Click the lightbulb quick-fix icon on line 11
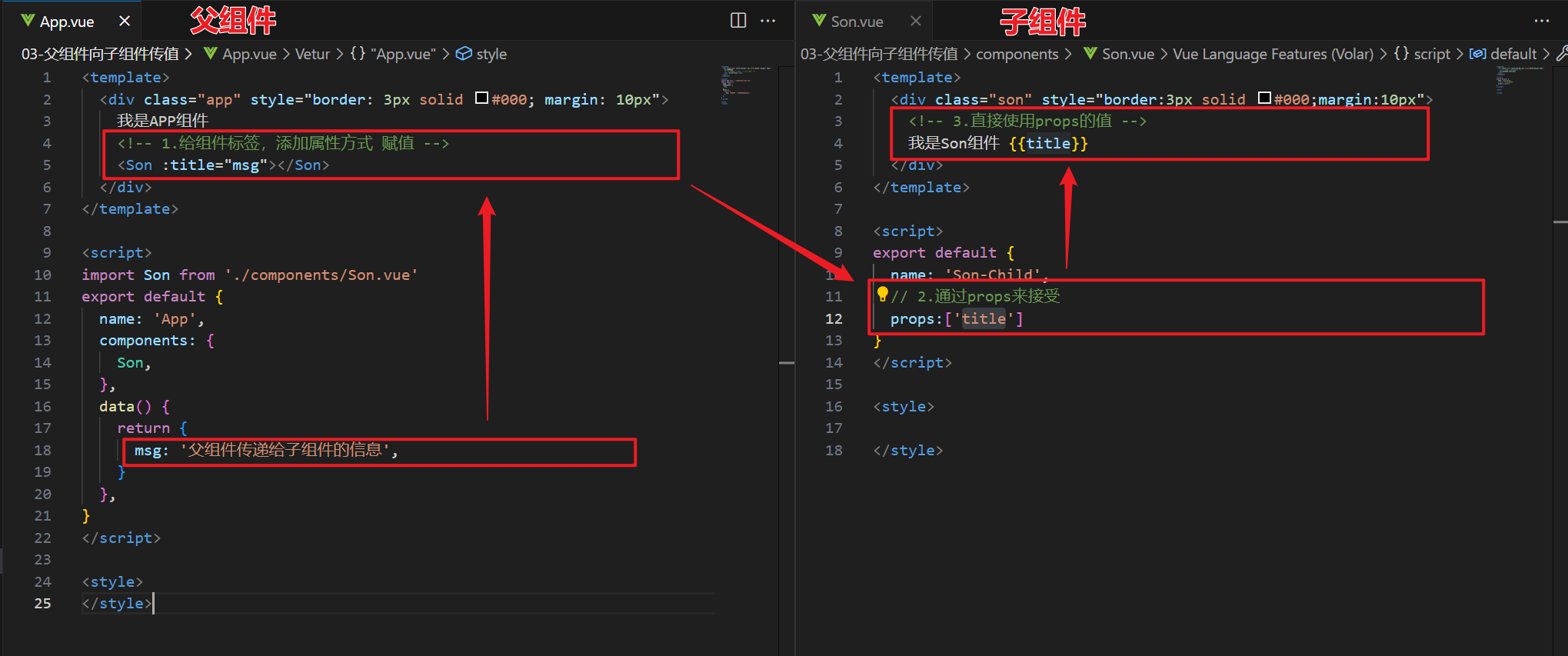1568x656 pixels. (882, 294)
